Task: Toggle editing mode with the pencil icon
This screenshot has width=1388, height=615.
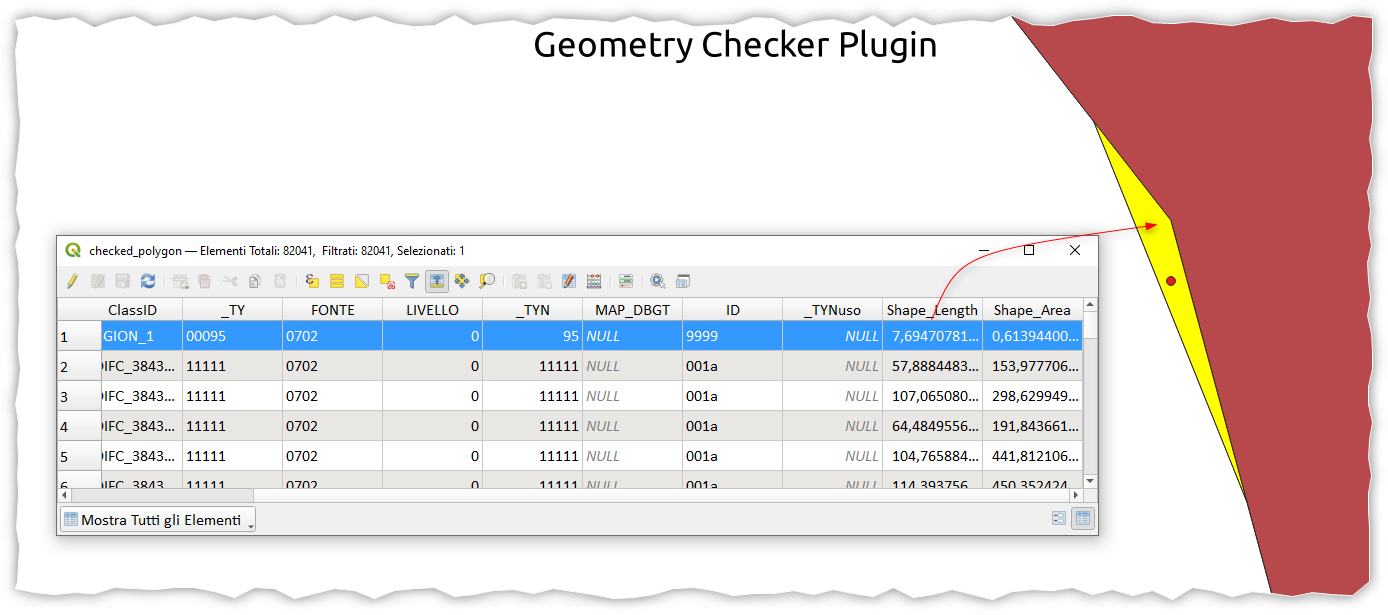Action: (x=73, y=282)
